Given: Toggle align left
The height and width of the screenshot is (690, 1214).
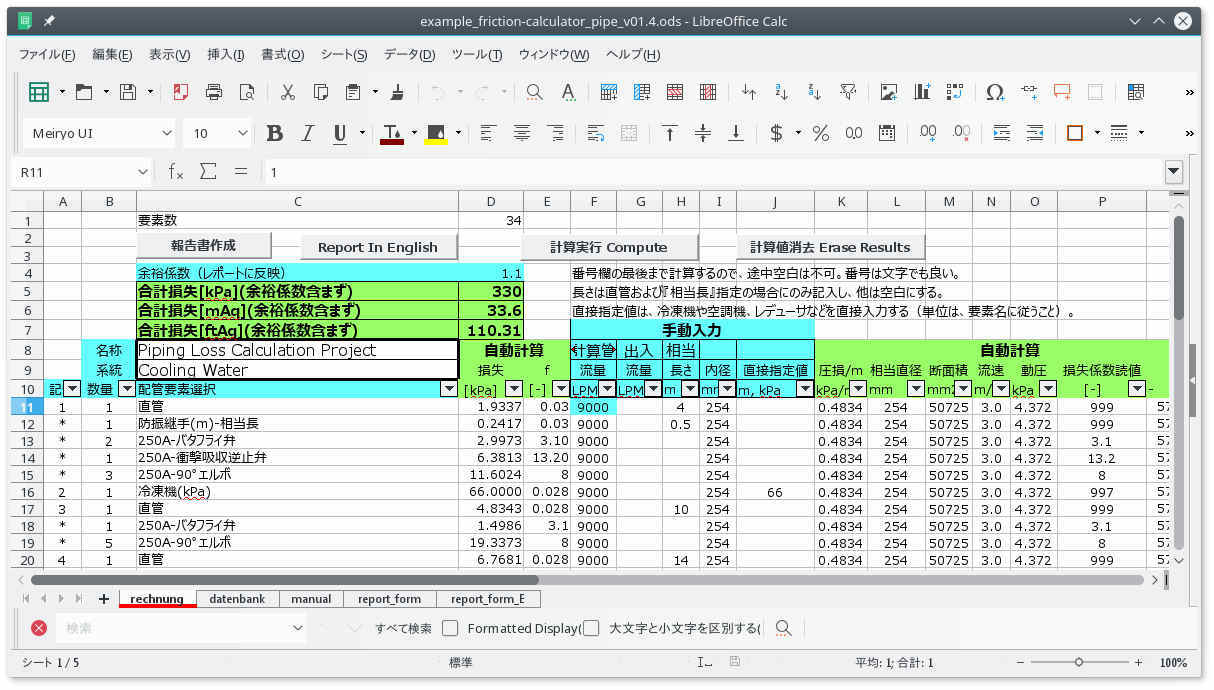Looking at the screenshot, I should point(489,133).
